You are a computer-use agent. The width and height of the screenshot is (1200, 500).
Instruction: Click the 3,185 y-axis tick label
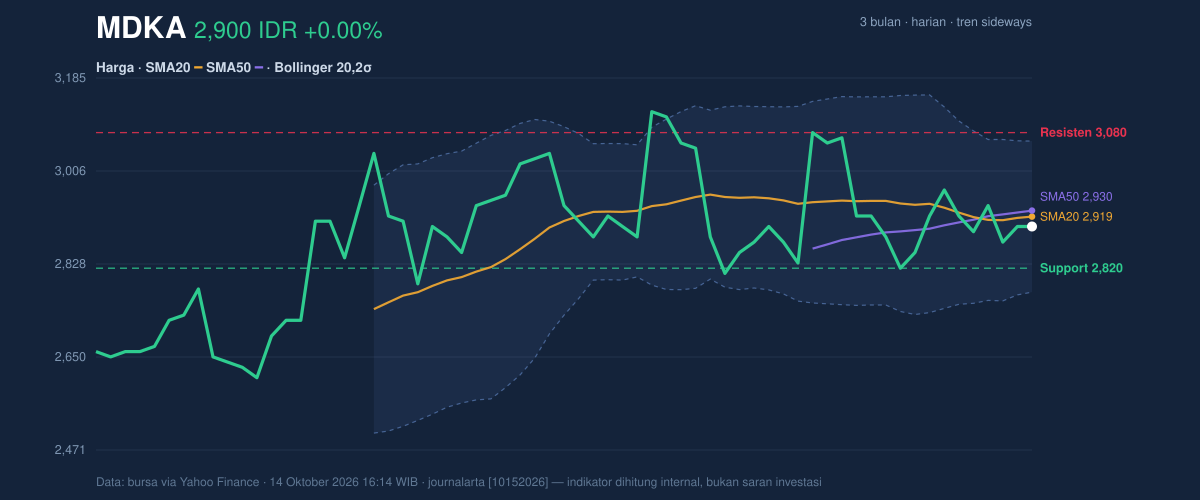tap(69, 78)
